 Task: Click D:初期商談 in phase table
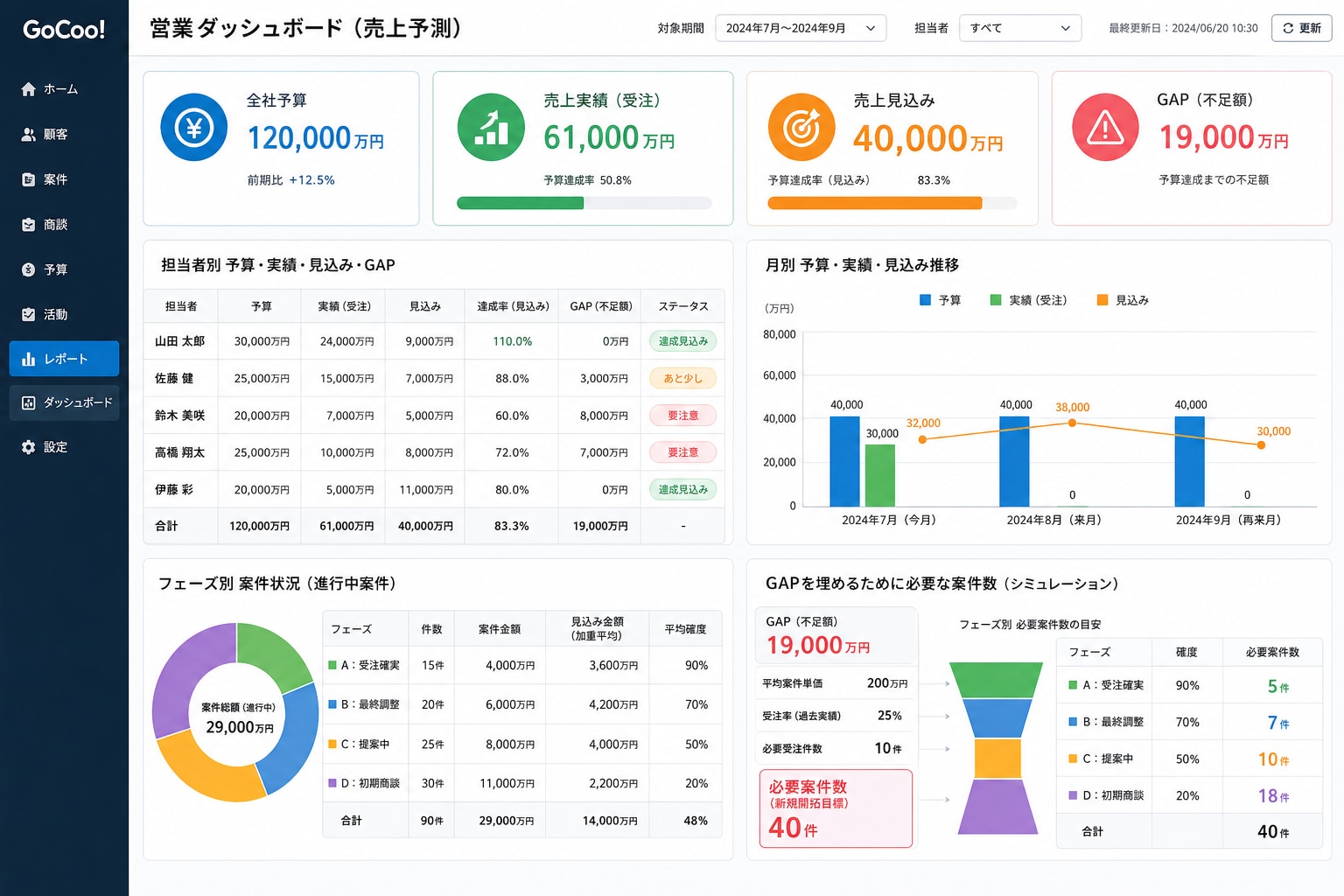click(364, 783)
